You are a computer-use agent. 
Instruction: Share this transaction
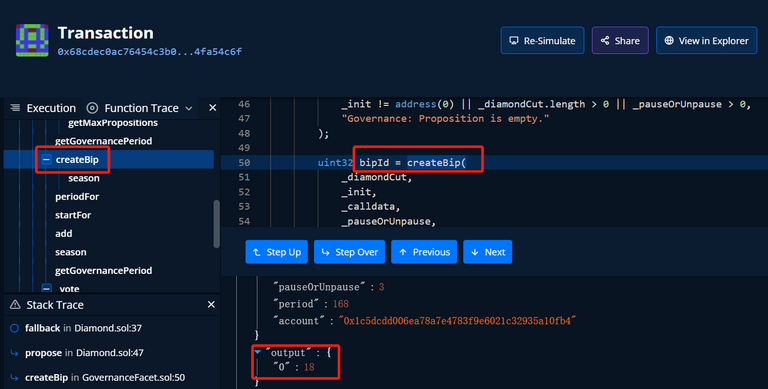point(620,41)
